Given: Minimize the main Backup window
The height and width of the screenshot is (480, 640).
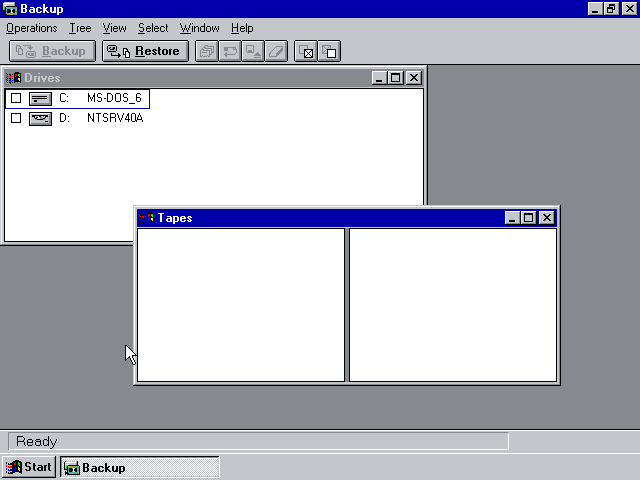Looking at the screenshot, I should (x=595, y=9).
